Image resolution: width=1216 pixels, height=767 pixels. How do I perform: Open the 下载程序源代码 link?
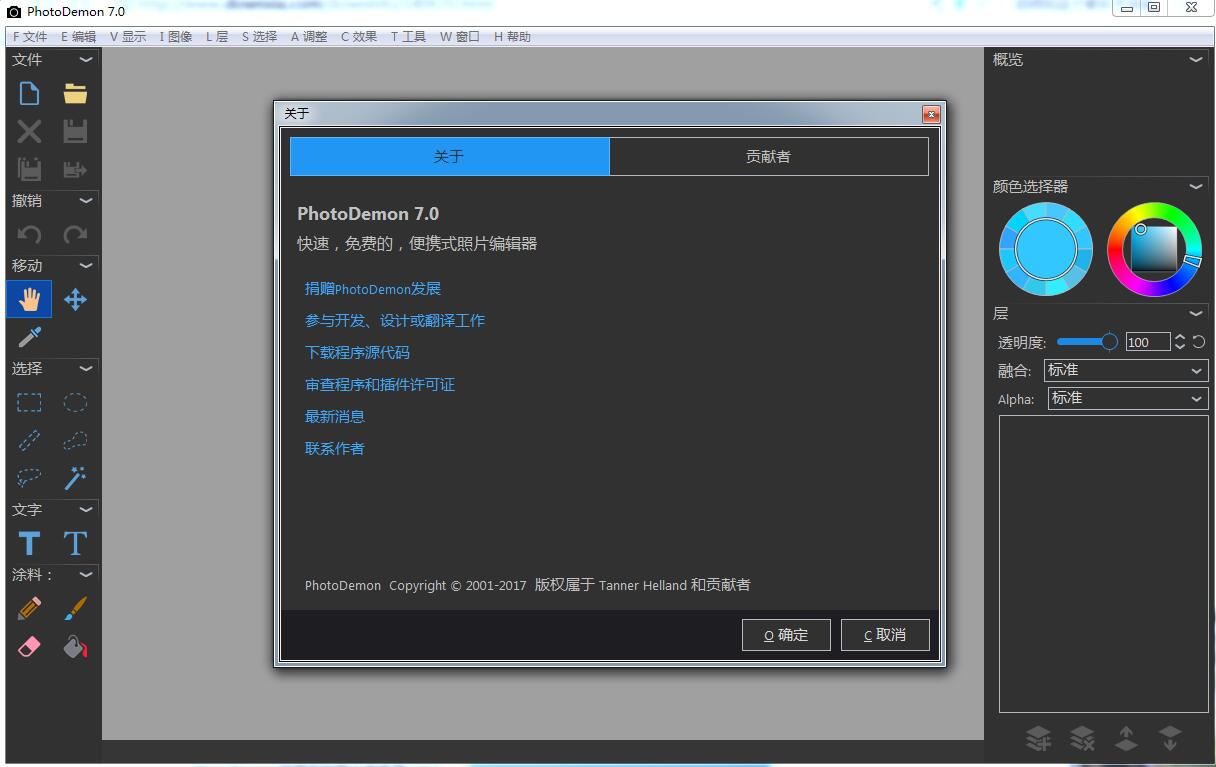click(357, 353)
